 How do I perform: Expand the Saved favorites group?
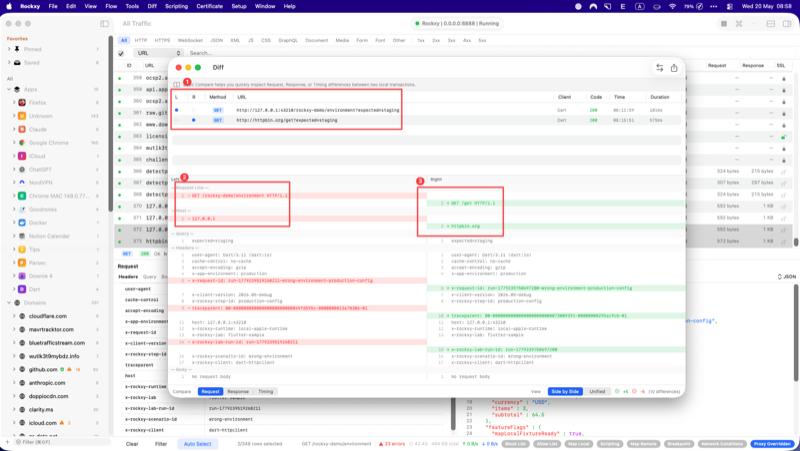click(9, 63)
